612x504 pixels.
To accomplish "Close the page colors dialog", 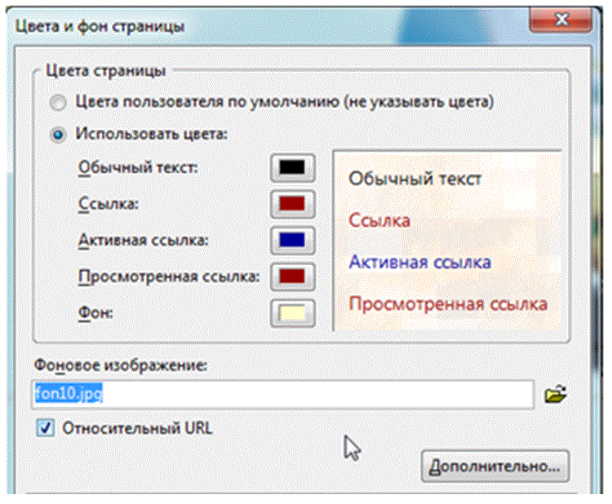I will (x=562, y=20).
